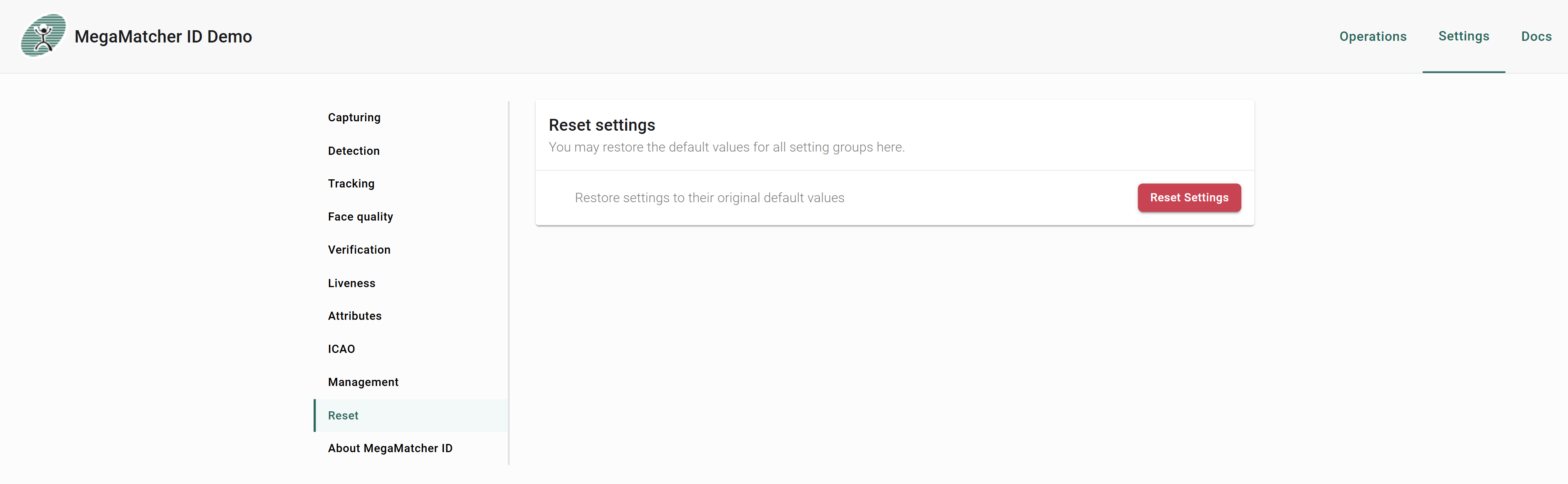Click the red Reset Settings button
Image resolution: width=1568 pixels, height=484 pixels.
(x=1189, y=198)
